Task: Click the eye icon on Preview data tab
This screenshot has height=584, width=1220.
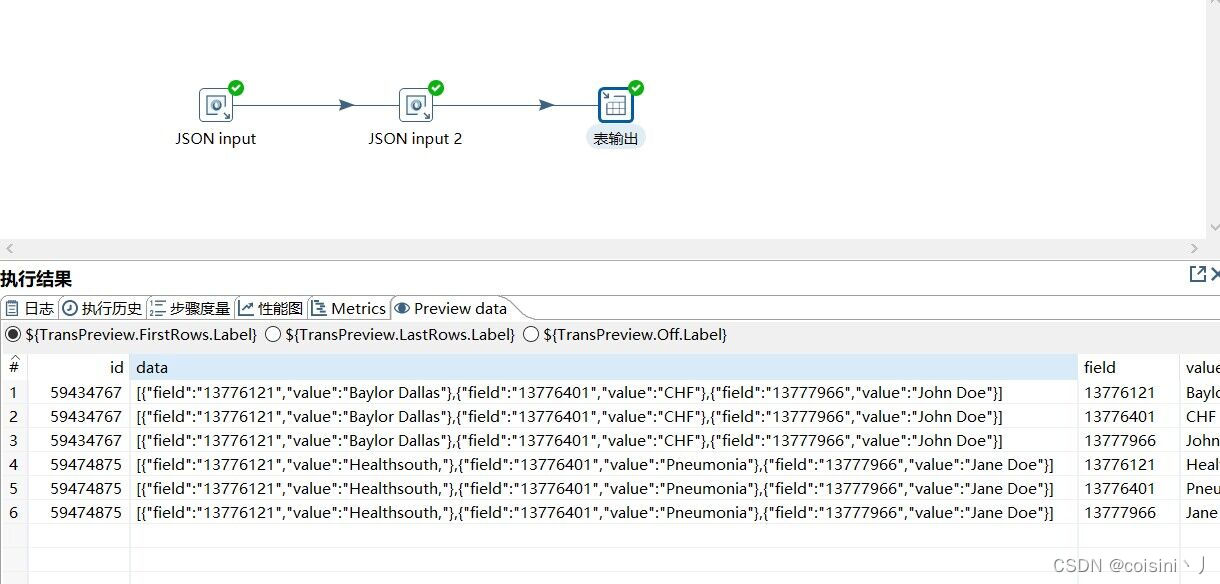Action: pyautogui.click(x=403, y=308)
